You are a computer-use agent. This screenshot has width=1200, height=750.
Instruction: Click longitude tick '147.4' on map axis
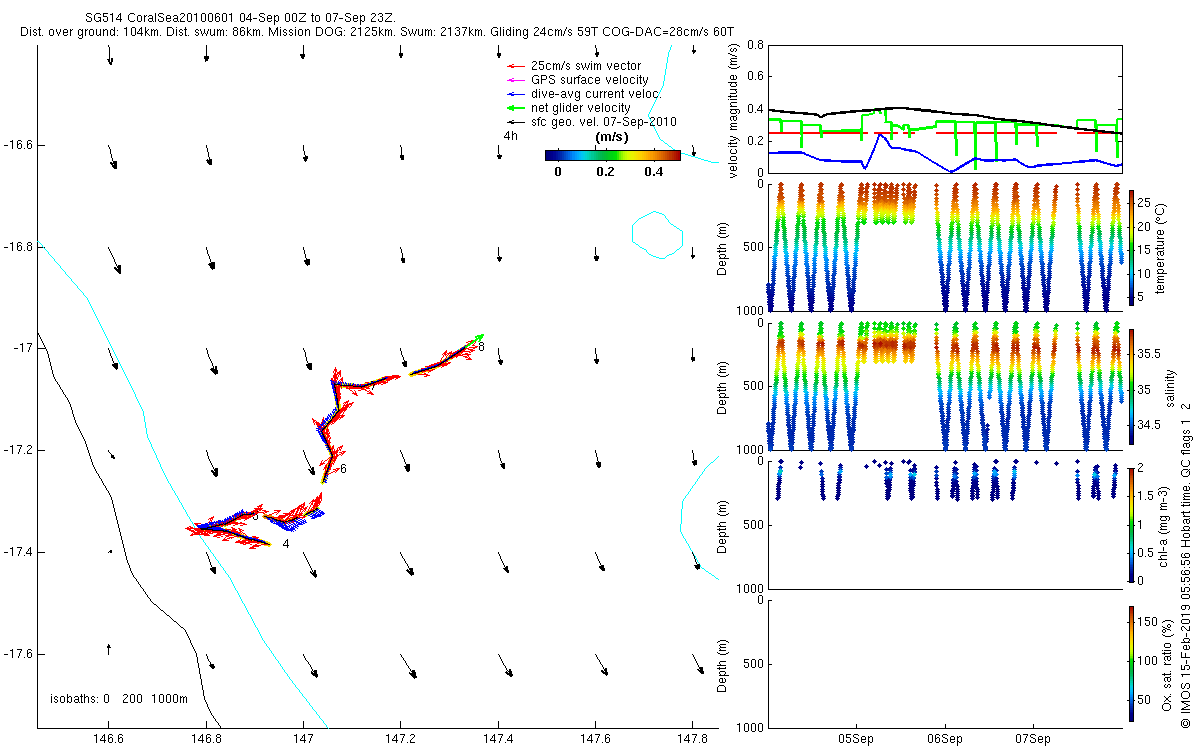pyautogui.click(x=499, y=738)
